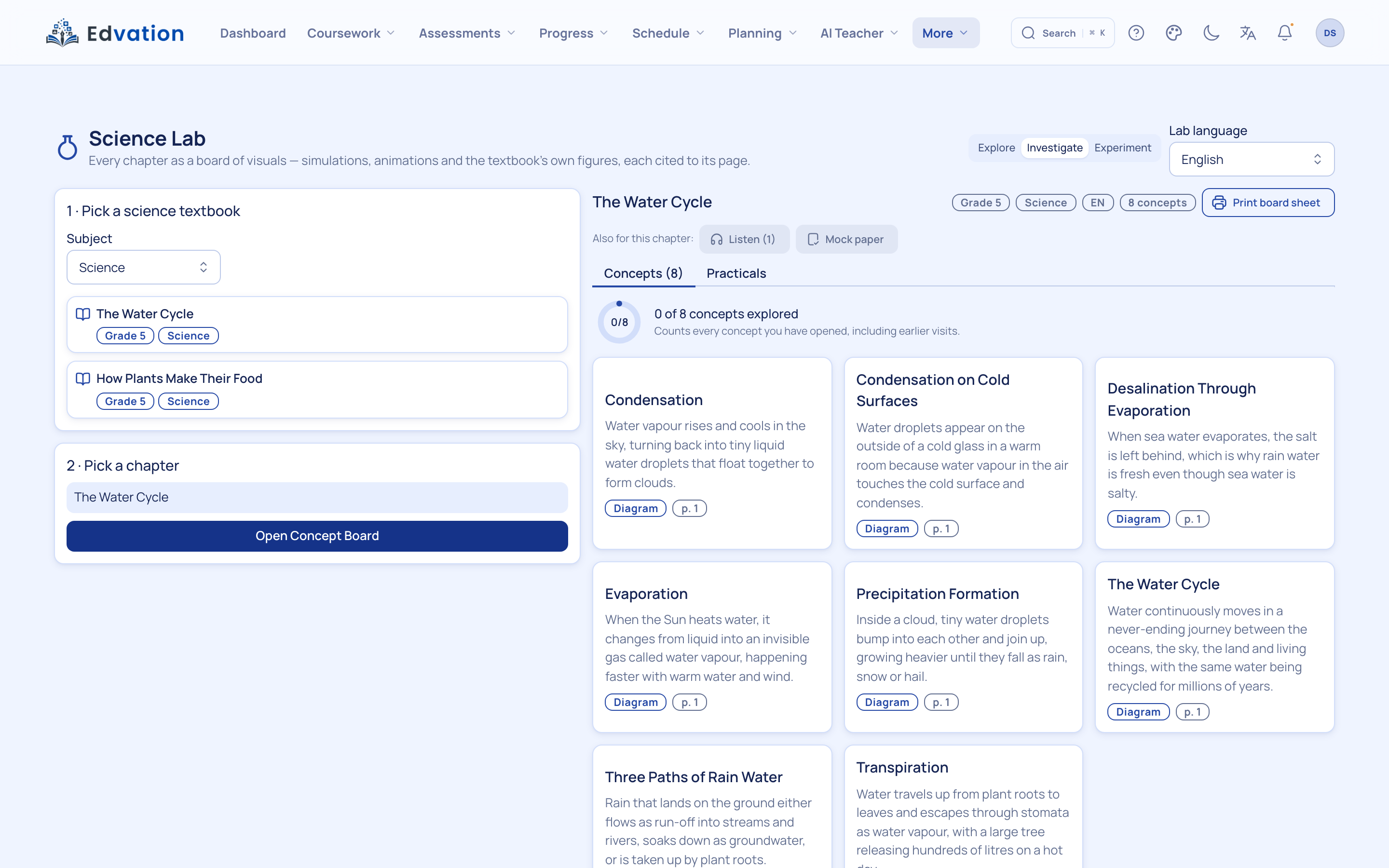This screenshot has height=868, width=1389.
Task: Click the Science Lab heading
Action: (147, 138)
